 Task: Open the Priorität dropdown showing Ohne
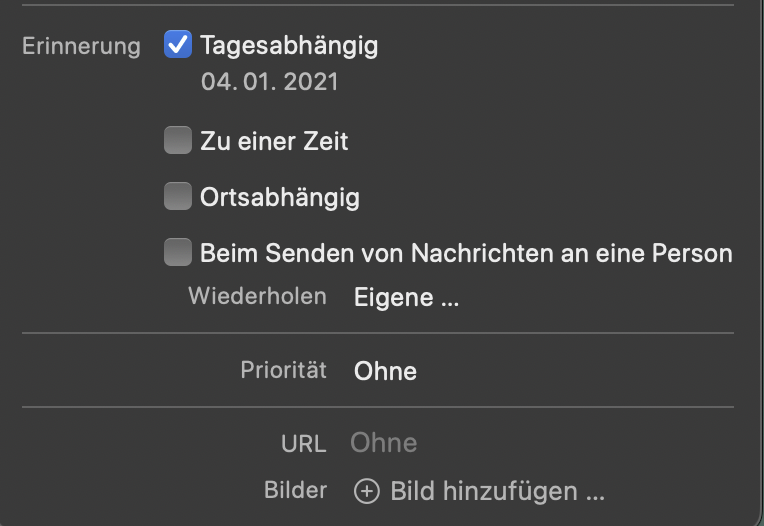tap(385, 371)
